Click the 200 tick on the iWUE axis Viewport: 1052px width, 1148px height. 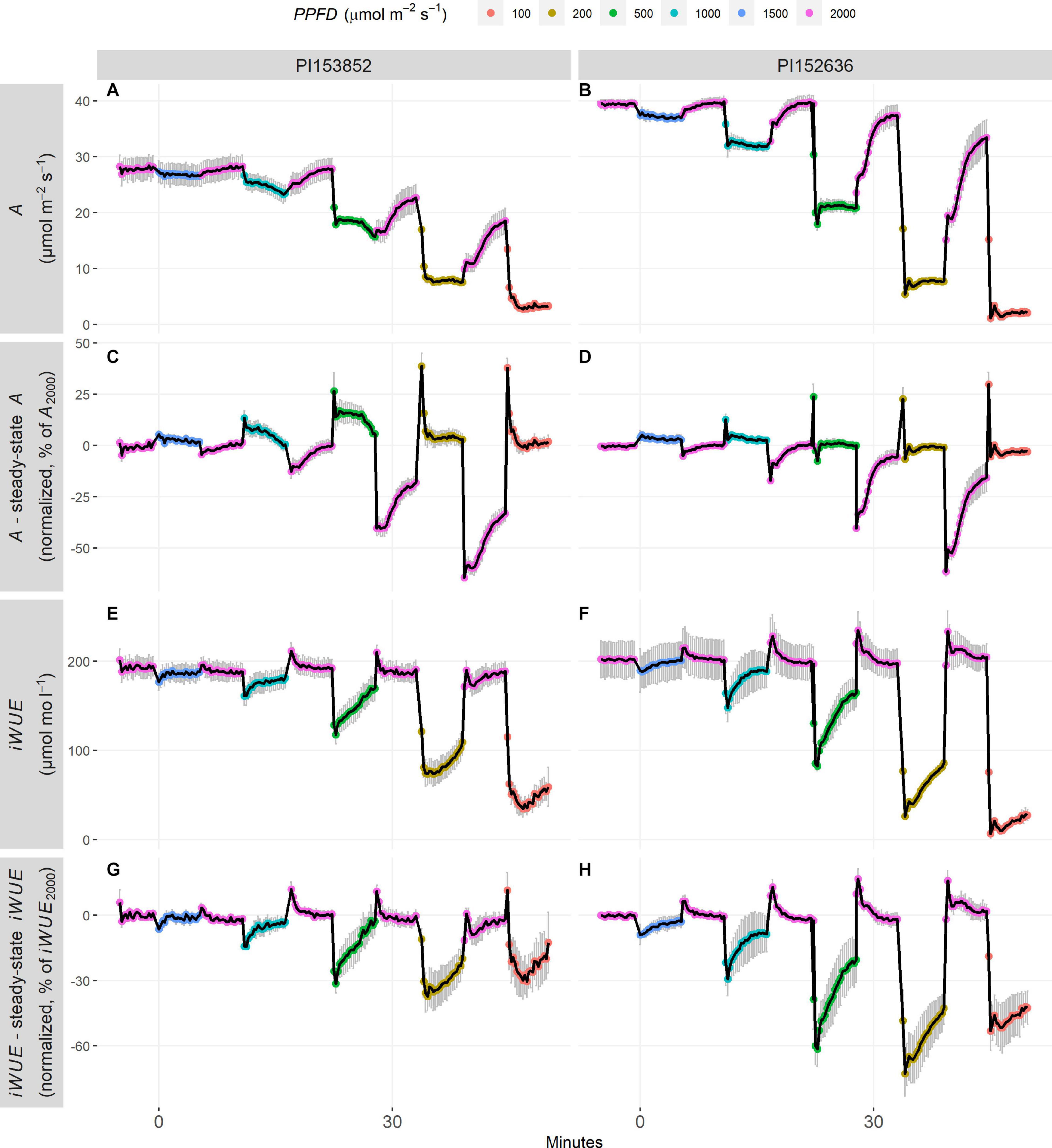(x=79, y=662)
